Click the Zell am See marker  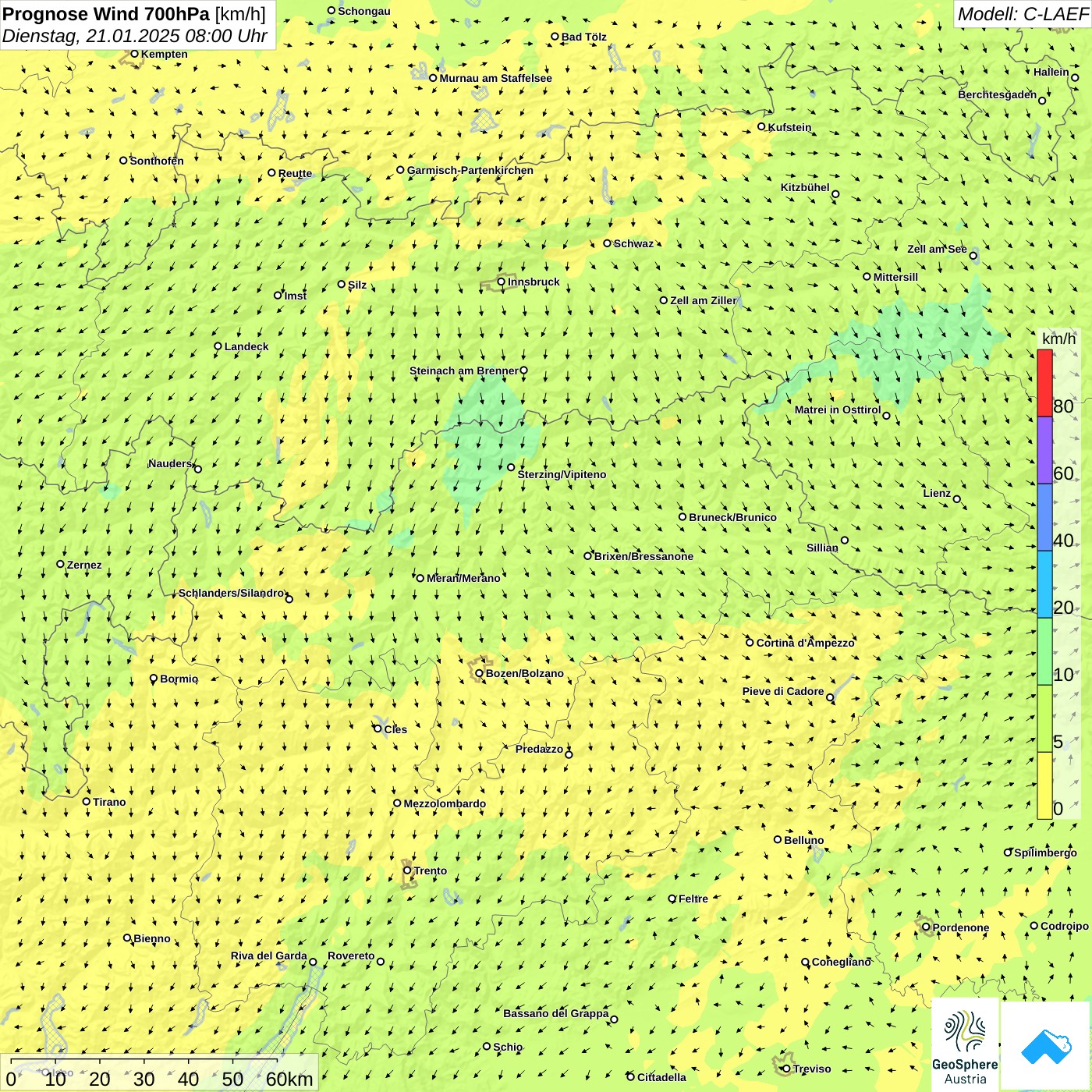[973, 256]
